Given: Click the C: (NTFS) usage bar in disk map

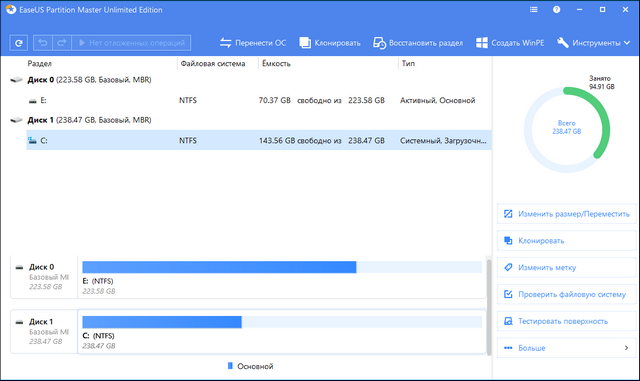Looking at the screenshot, I should [x=282, y=322].
